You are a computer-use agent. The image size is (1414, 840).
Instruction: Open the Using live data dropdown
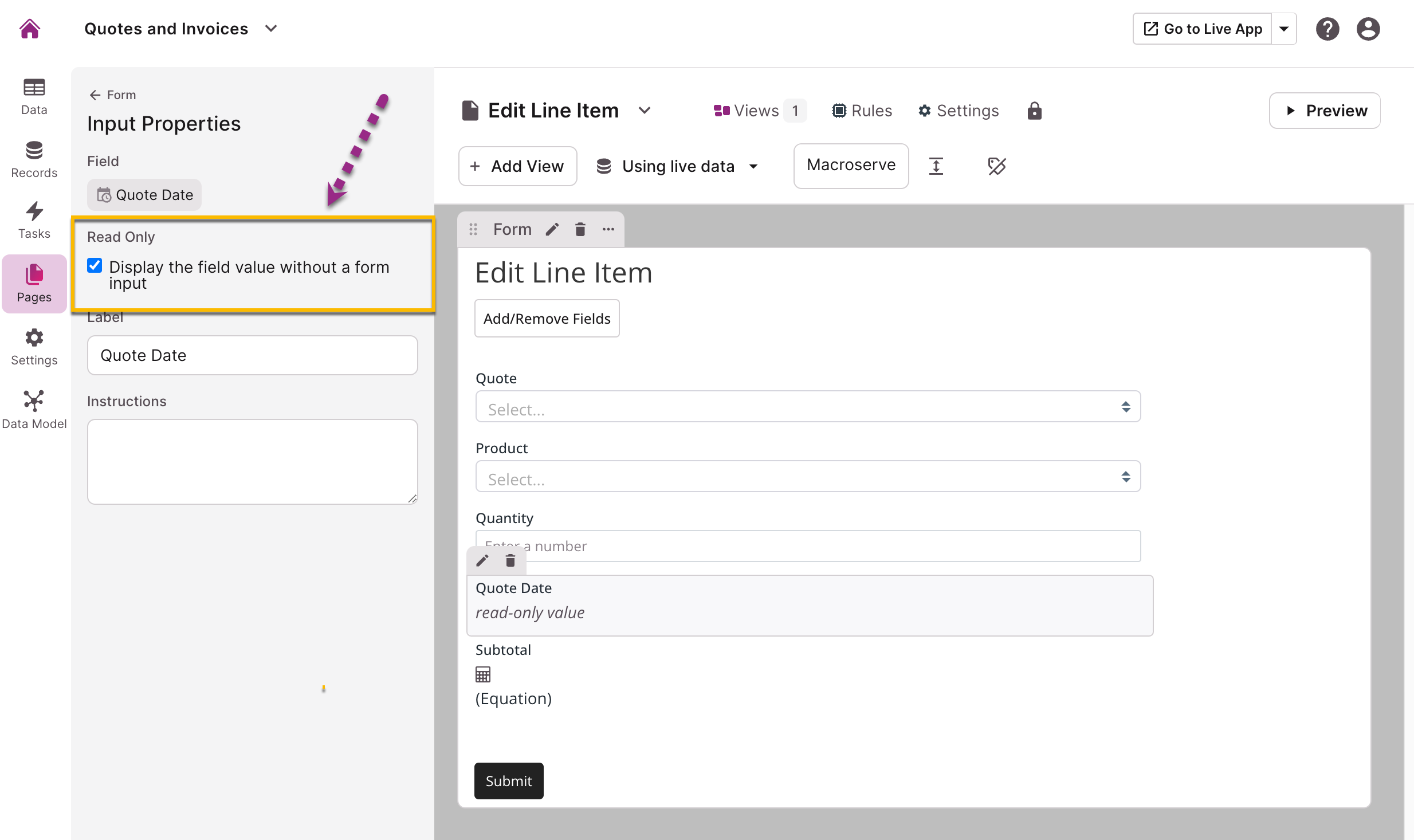pos(678,166)
